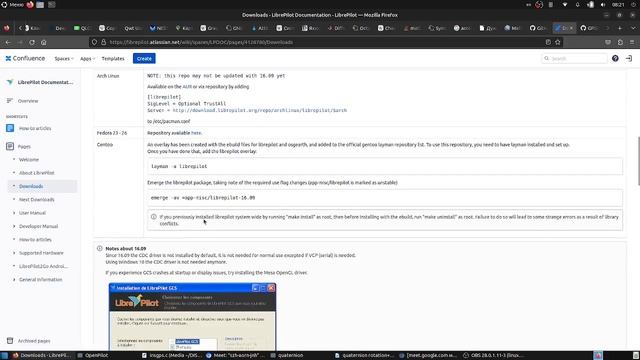
Task: Click Firefox launcher icon in top panel
Action: (x=30, y=4)
